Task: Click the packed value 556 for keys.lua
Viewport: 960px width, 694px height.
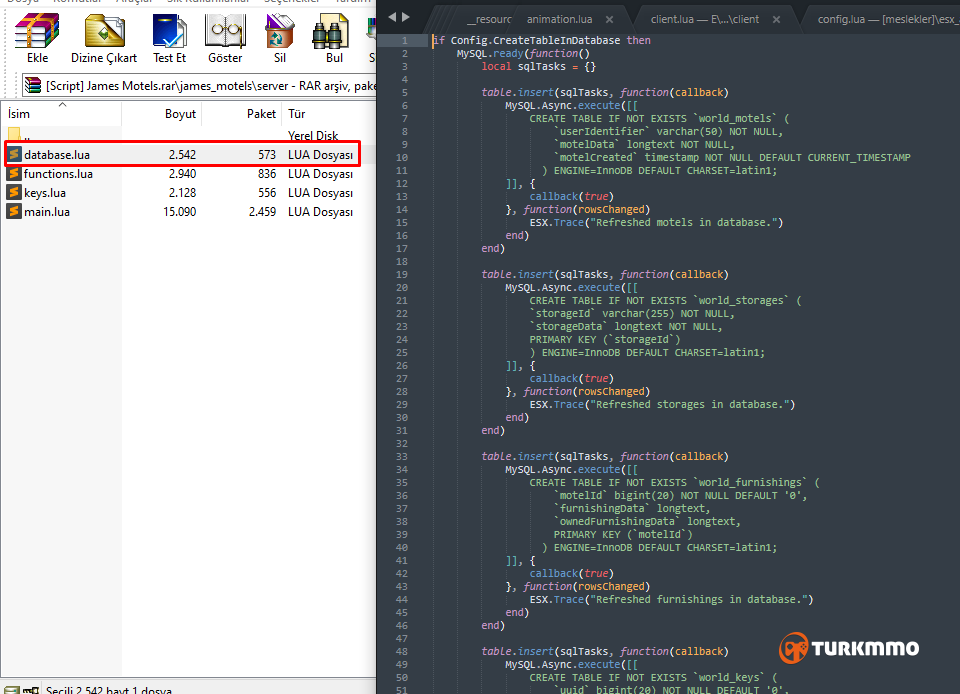Action: [x=267, y=193]
